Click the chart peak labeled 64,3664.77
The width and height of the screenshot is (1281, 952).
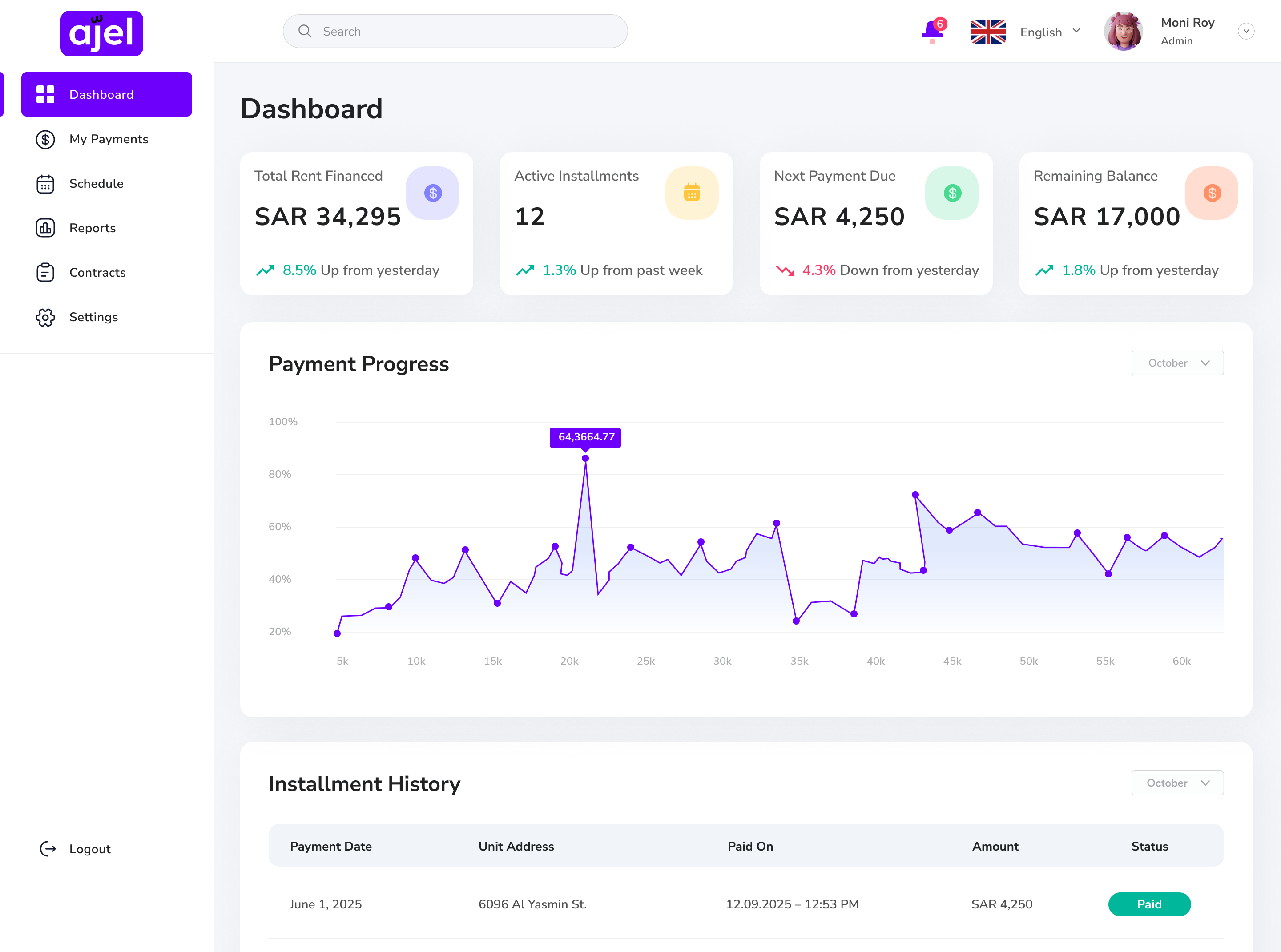tap(585, 458)
